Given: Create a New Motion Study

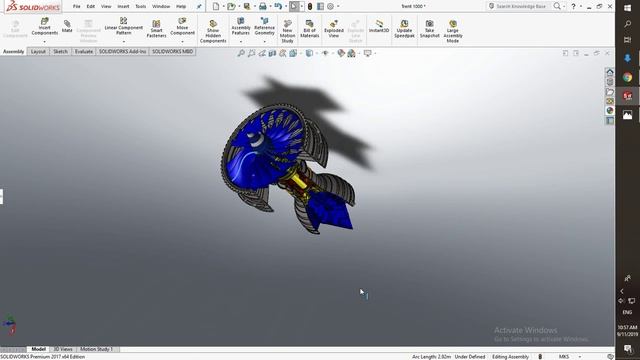Looking at the screenshot, I should (287, 31).
